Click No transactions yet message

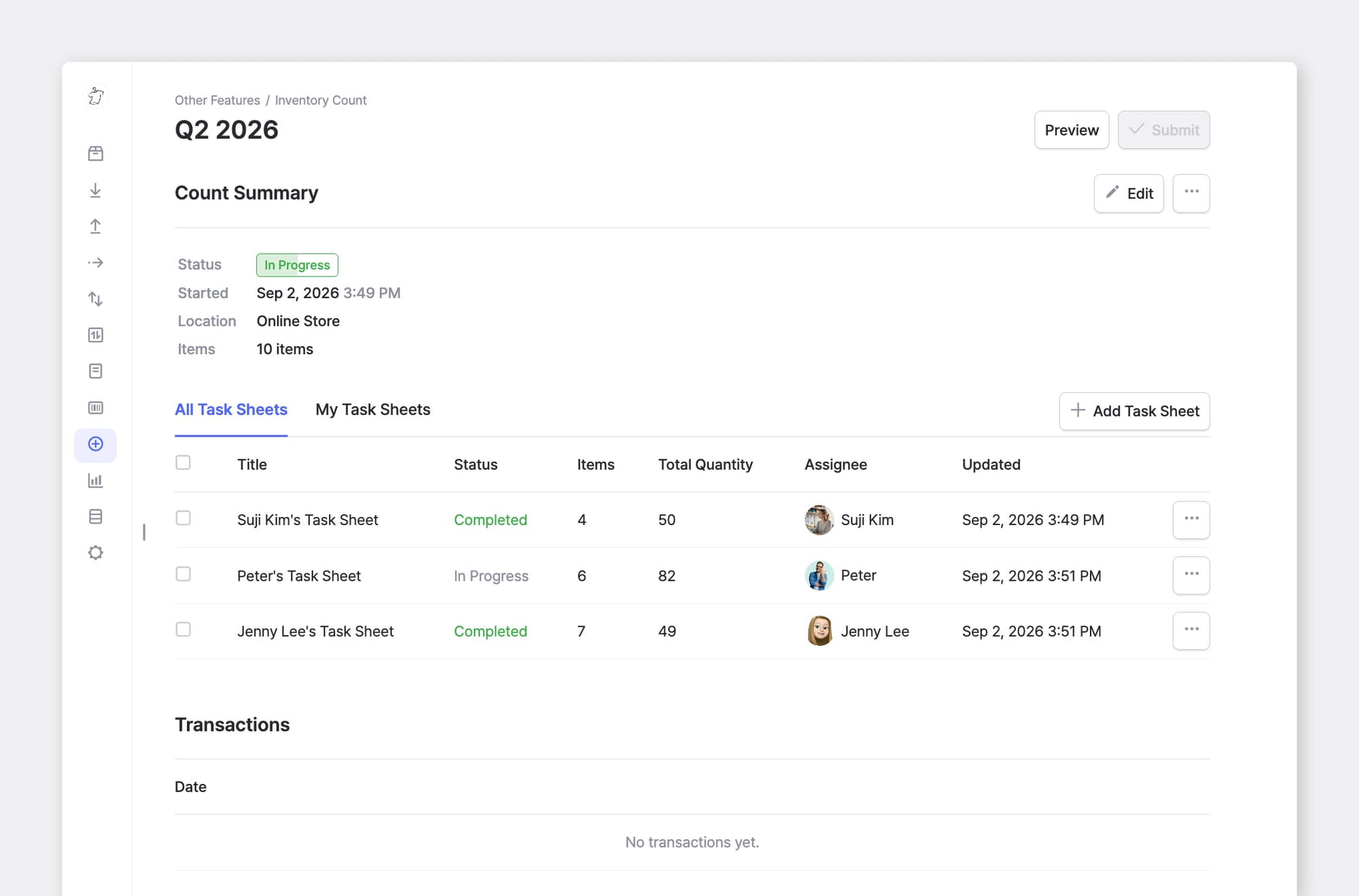[x=692, y=842]
